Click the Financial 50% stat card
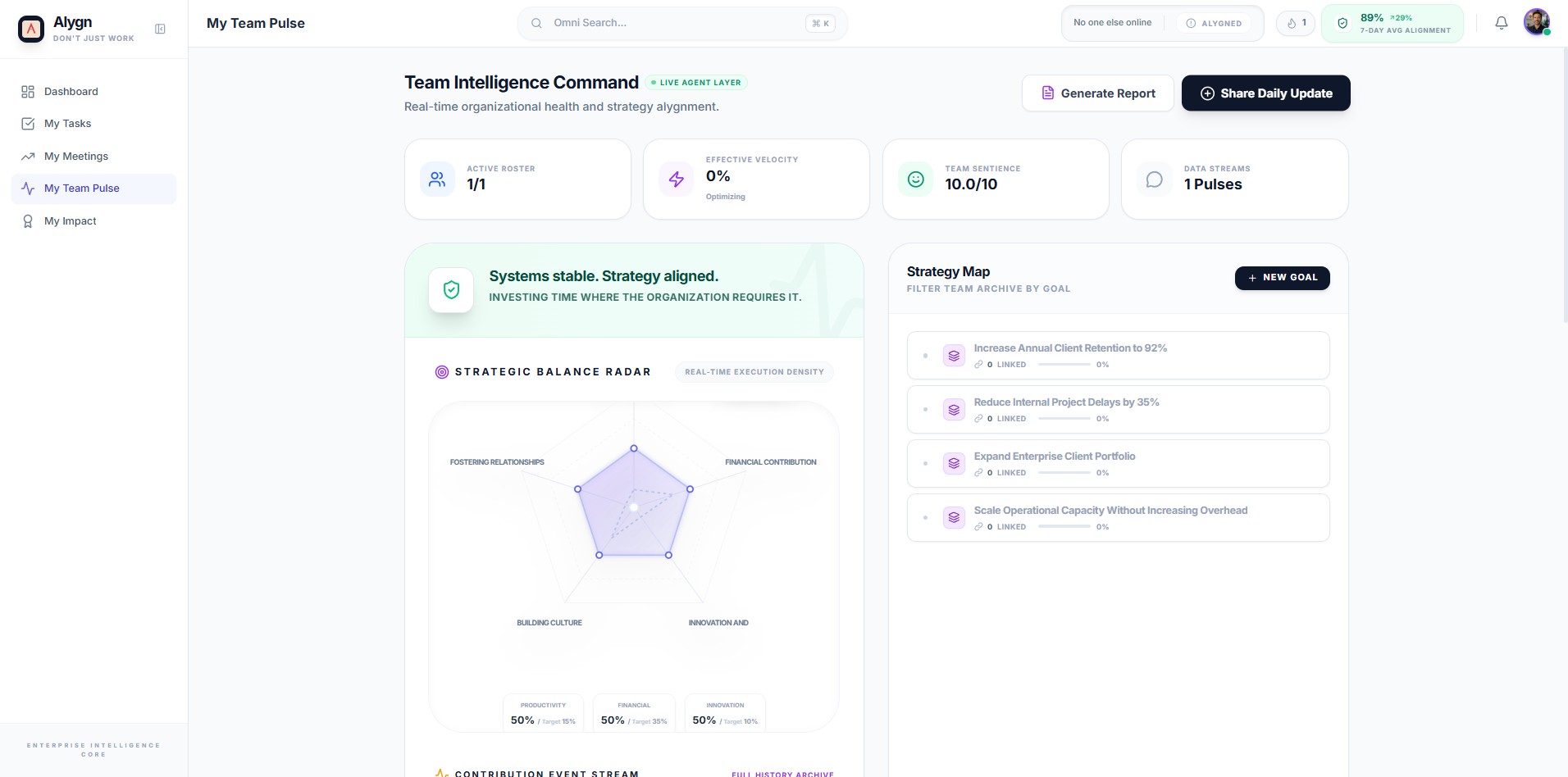 pos(634,713)
